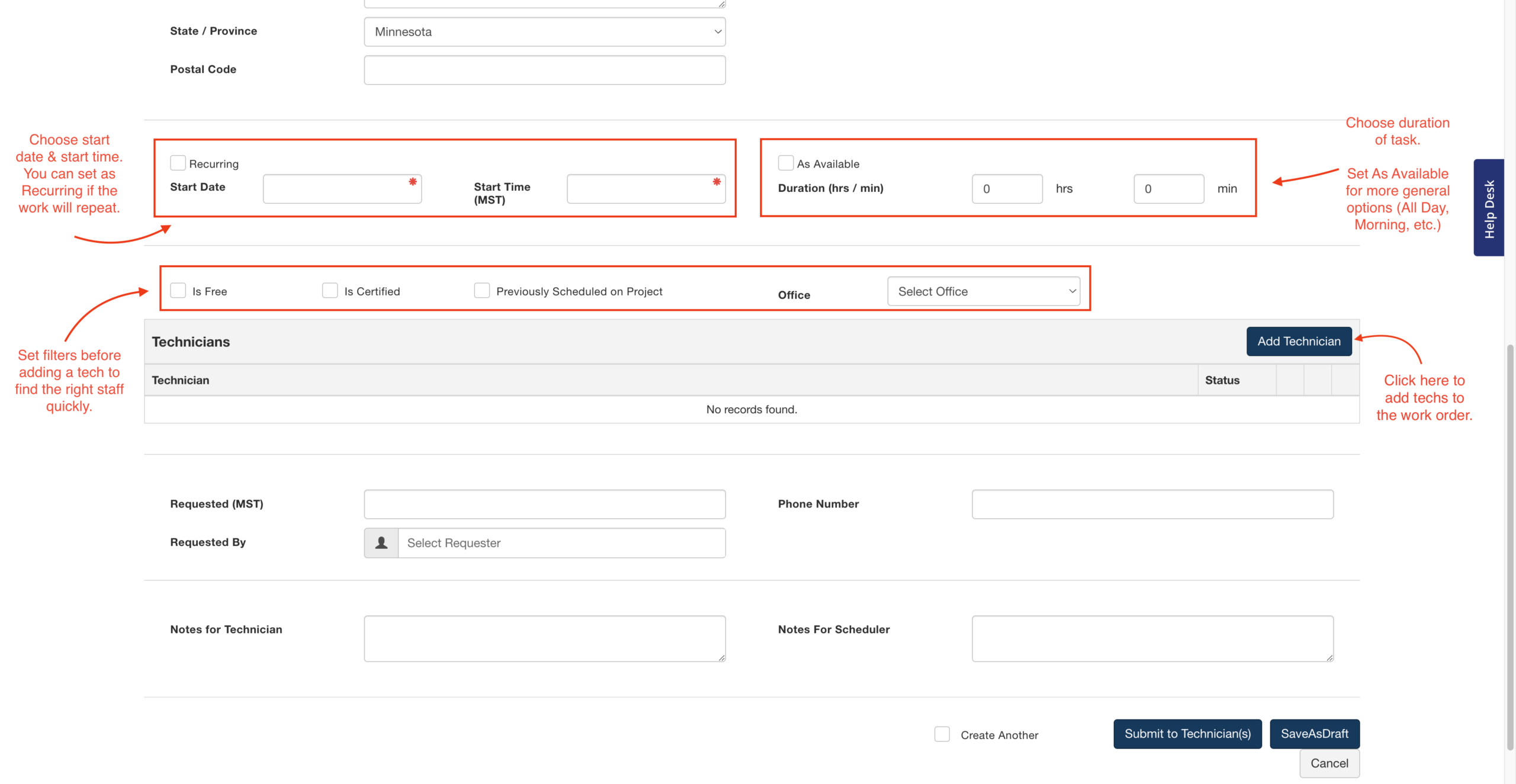
Task: Enable Previously Scheduled on Project filter
Action: coord(481,291)
